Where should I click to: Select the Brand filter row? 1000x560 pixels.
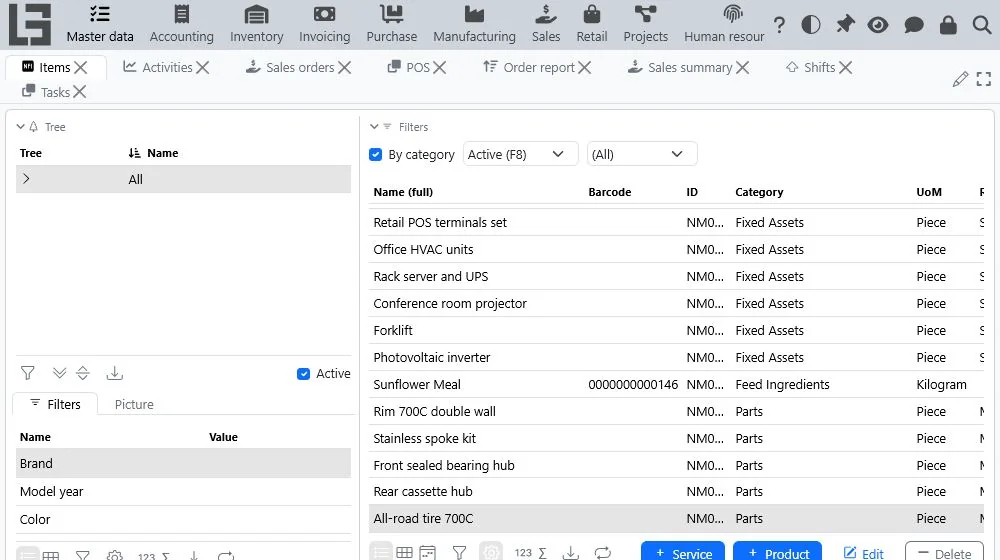183,464
